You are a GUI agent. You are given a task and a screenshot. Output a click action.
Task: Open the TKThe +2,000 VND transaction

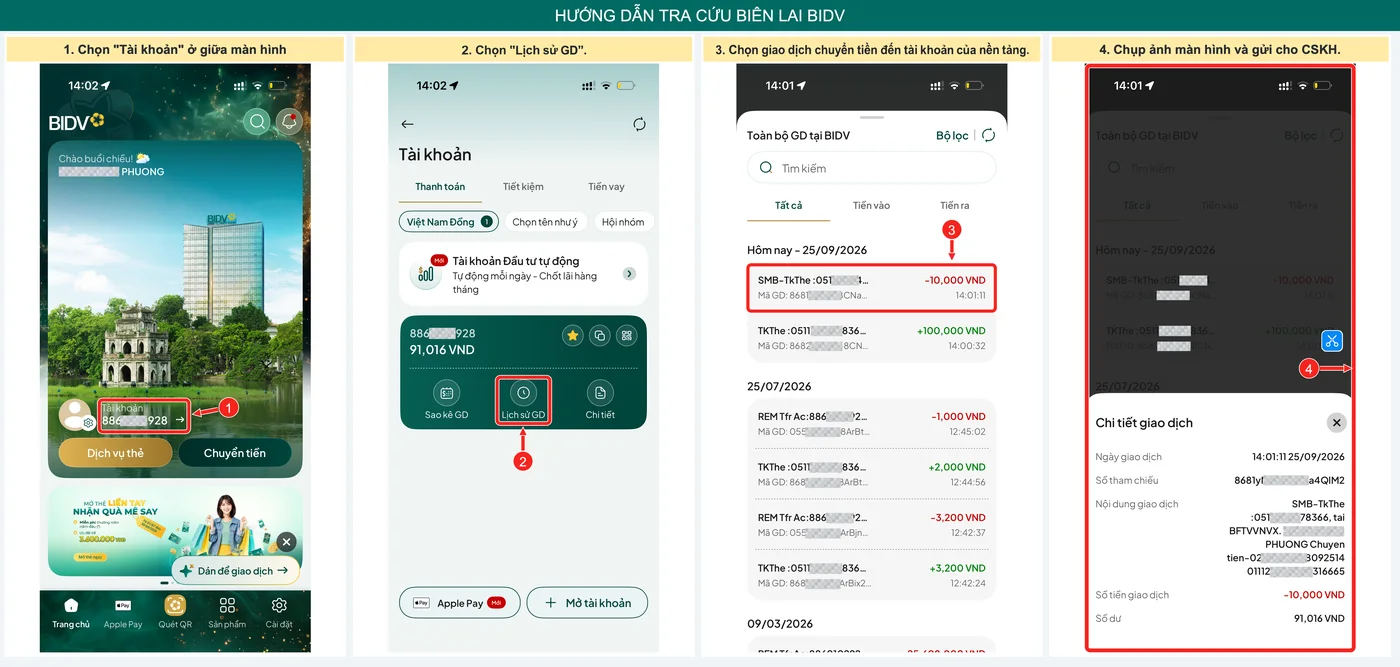point(872,474)
